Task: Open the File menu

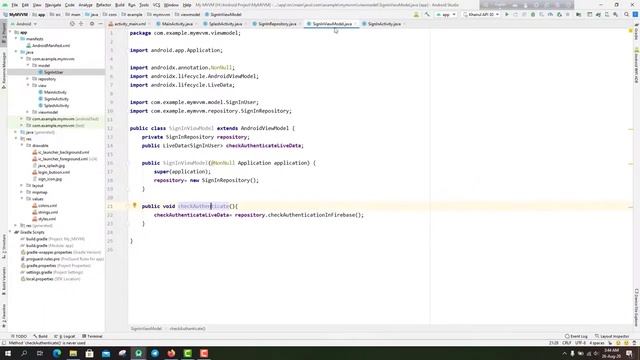Action: pyautogui.click(x=14, y=5)
